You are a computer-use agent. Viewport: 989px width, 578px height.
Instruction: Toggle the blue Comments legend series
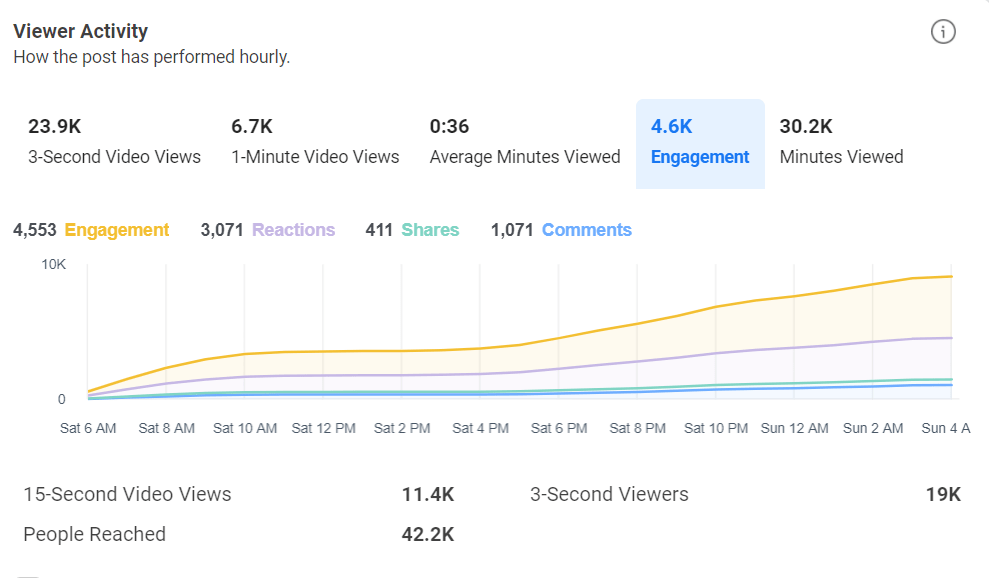tap(586, 230)
